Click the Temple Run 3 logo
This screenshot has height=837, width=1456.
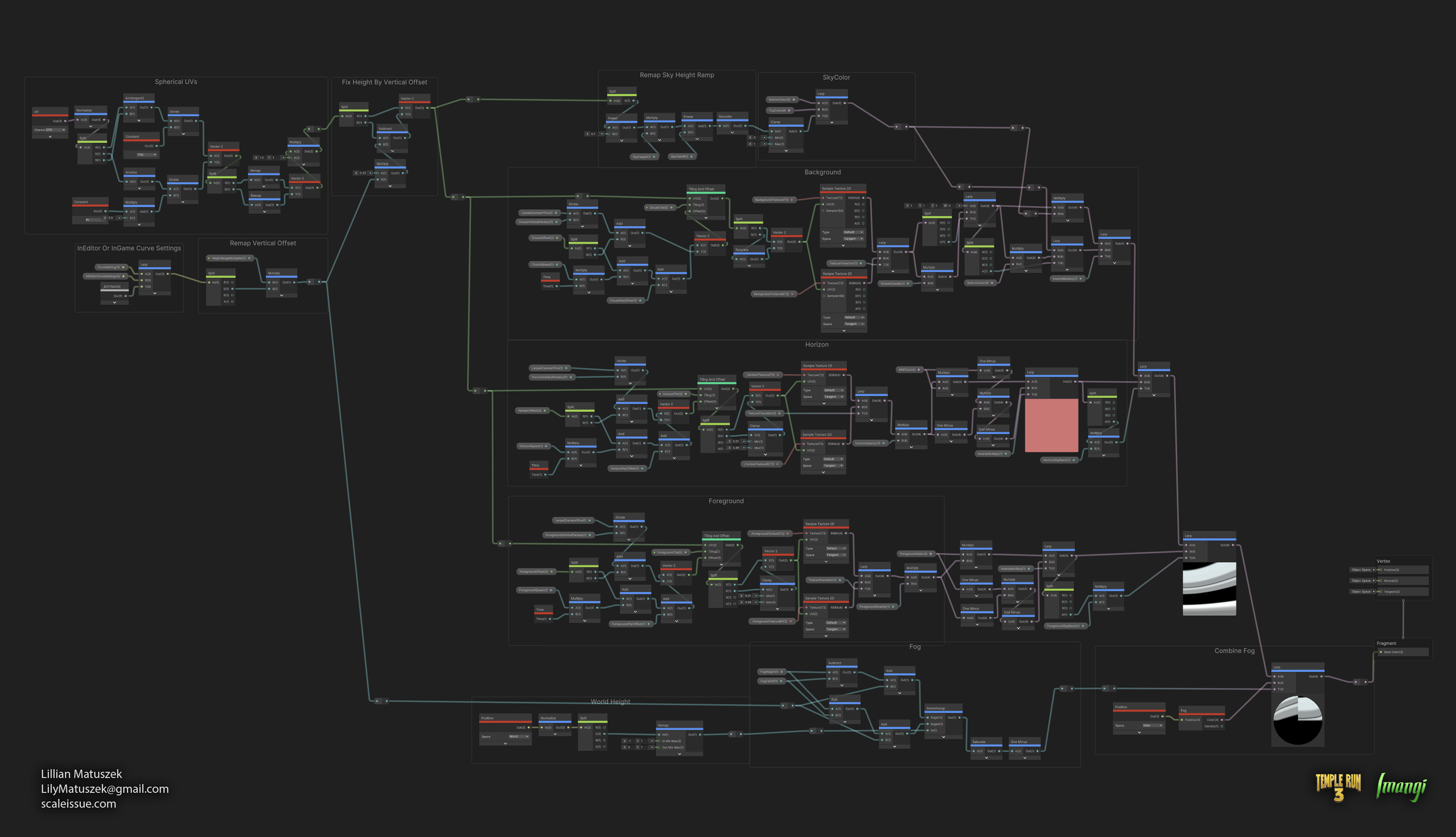click(x=1338, y=787)
